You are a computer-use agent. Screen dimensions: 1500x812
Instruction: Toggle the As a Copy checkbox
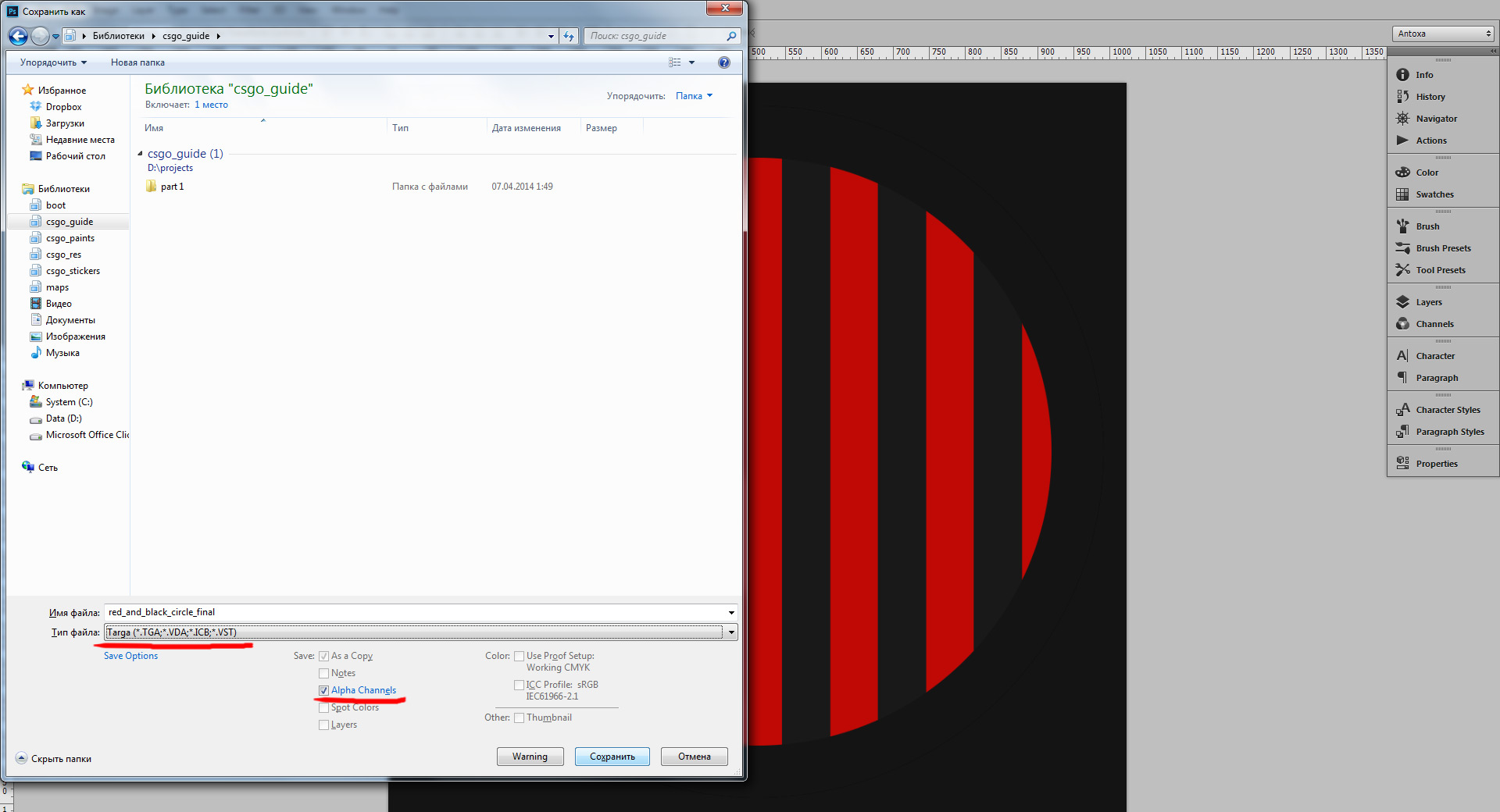(x=323, y=657)
